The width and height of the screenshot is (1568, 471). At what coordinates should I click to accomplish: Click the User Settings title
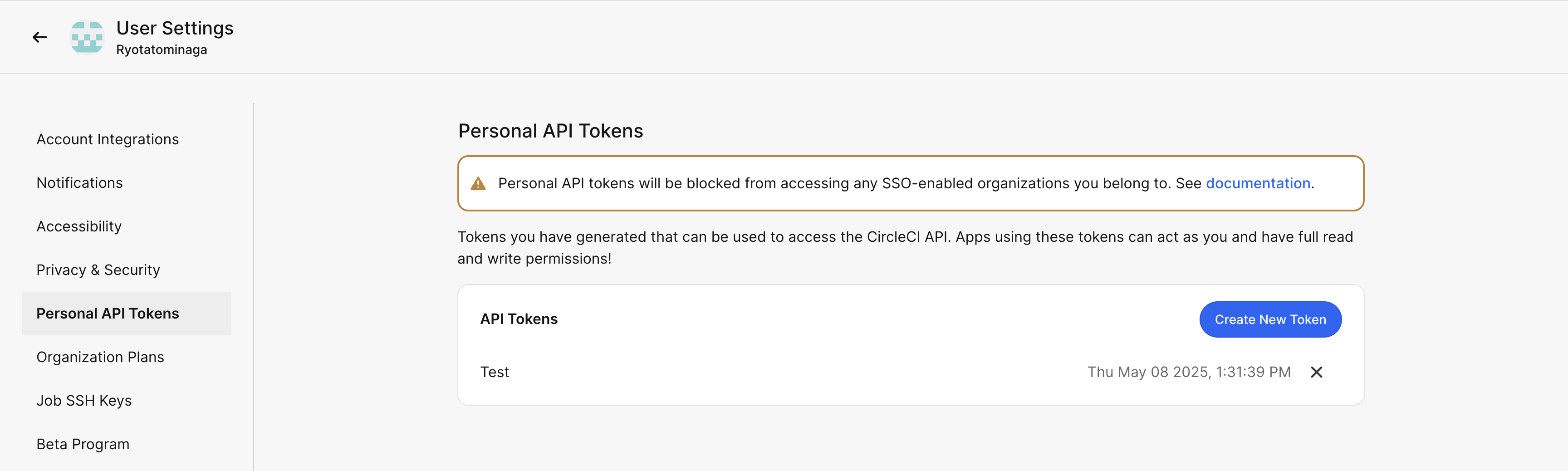175,28
